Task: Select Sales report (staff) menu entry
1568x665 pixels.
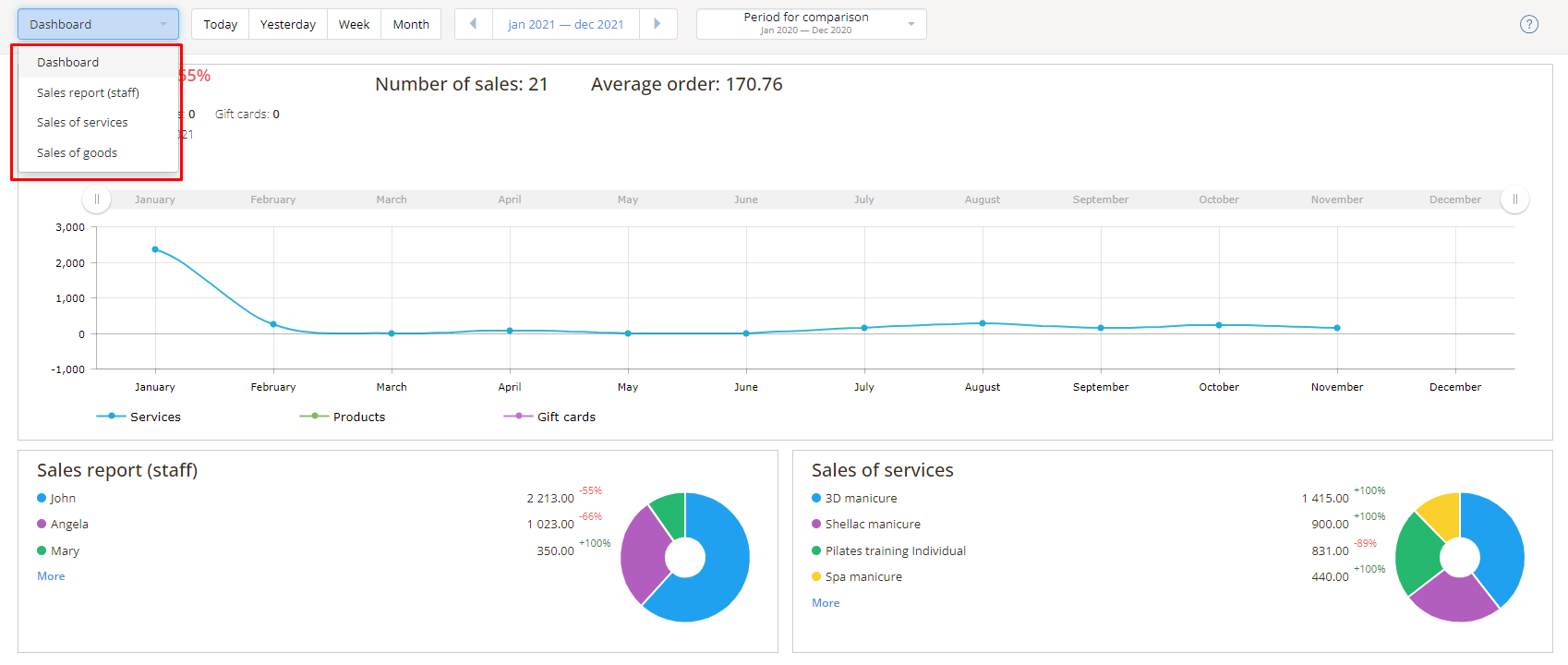Action: click(98, 92)
